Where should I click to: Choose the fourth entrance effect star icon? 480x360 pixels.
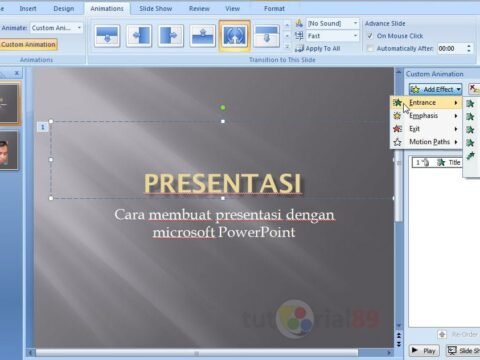[x=470, y=143]
